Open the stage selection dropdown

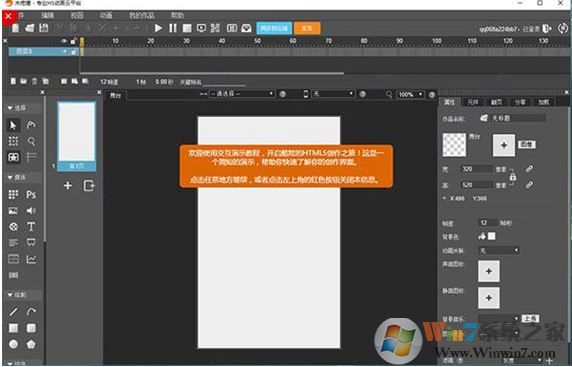pos(241,94)
